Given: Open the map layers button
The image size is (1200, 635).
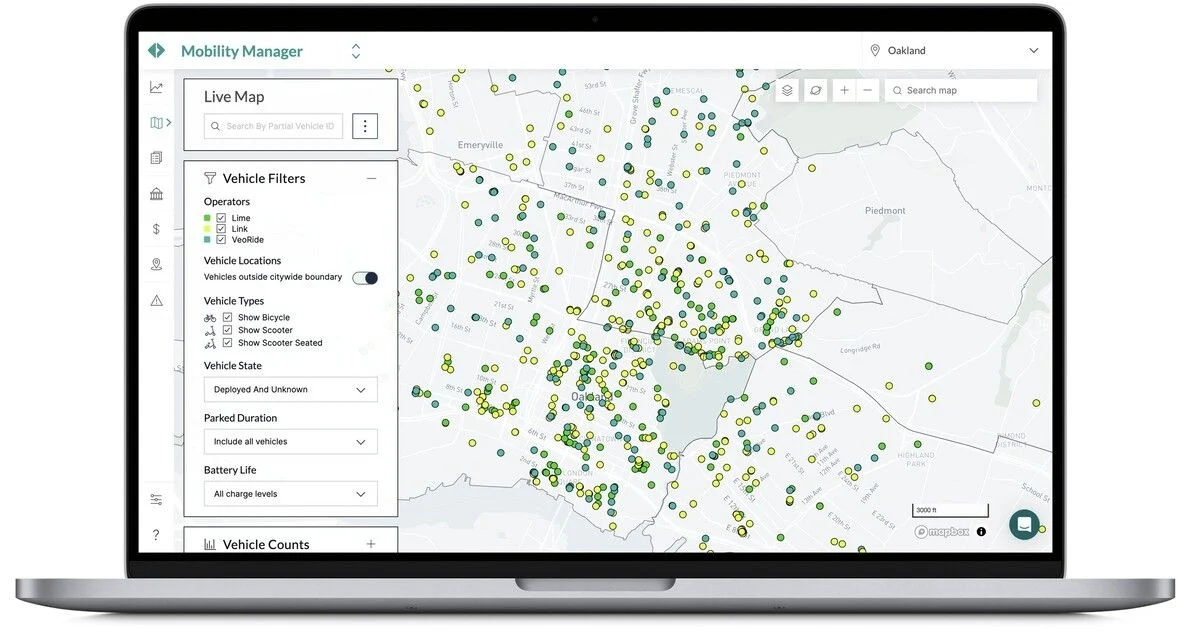Looking at the screenshot, I should point(788,90).
